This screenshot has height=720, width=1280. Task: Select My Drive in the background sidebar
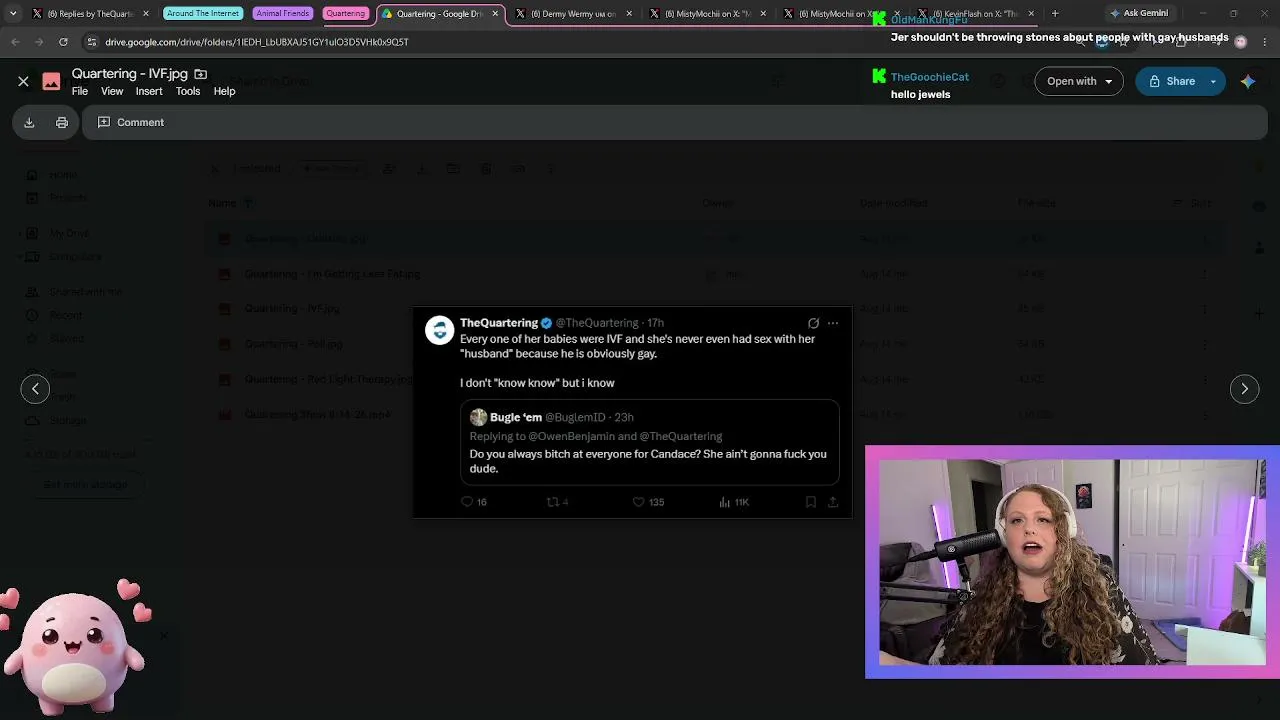tap(69, 233)
